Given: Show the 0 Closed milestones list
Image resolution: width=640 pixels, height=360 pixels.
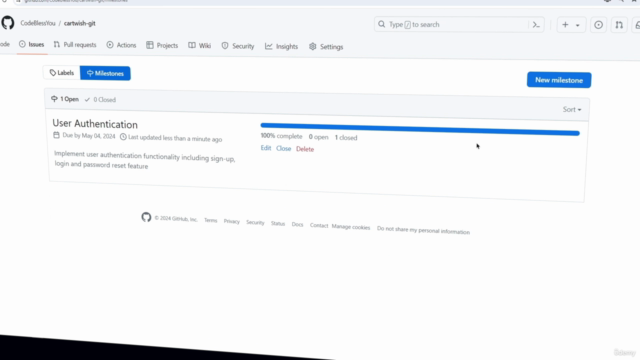Looking at the screenshot, I should tap(100, 100).
